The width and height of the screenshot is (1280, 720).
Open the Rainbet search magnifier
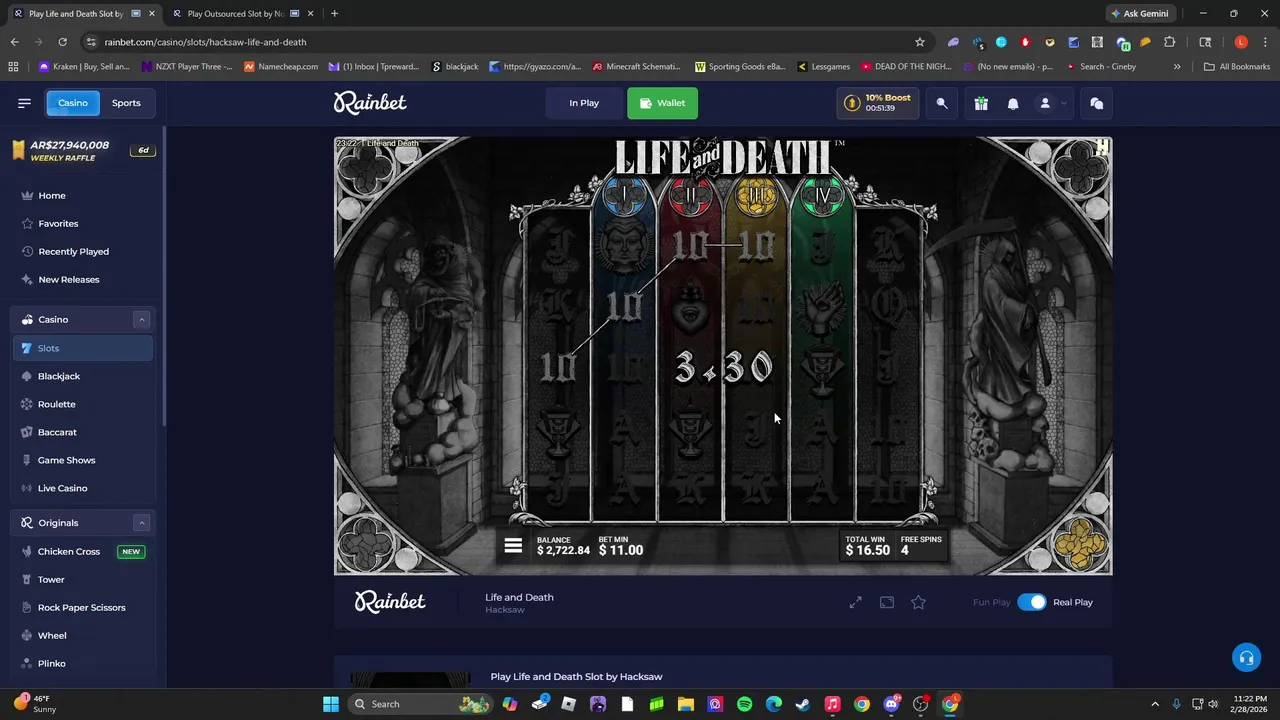pyautogui.click(x=942, y=103)
